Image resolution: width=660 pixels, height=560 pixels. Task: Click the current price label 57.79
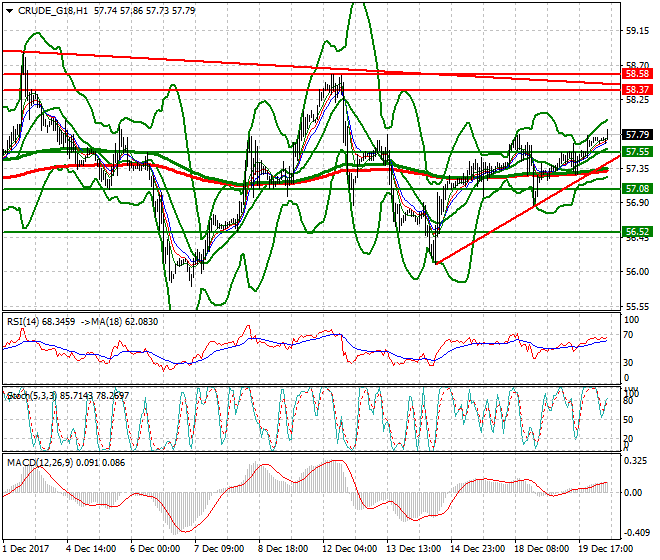(637, 135)
